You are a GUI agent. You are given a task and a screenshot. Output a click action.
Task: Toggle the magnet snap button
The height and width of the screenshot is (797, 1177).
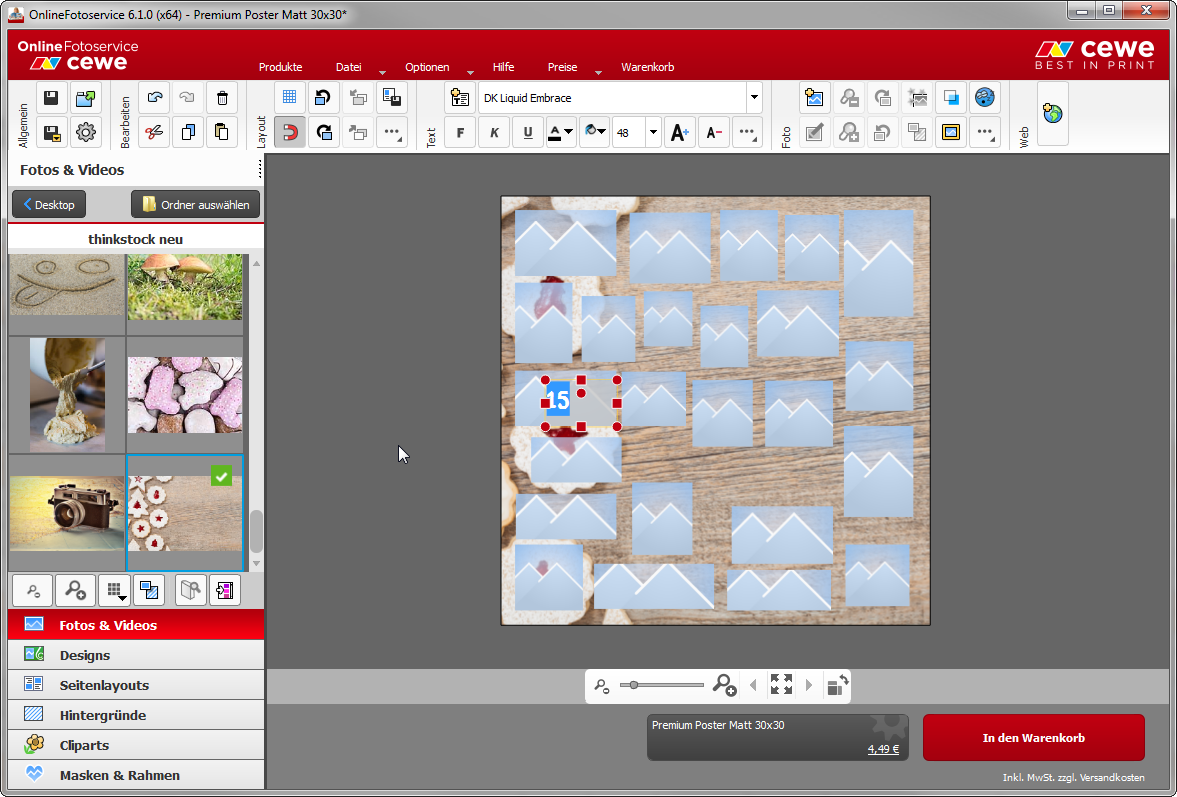click(289, 132)
